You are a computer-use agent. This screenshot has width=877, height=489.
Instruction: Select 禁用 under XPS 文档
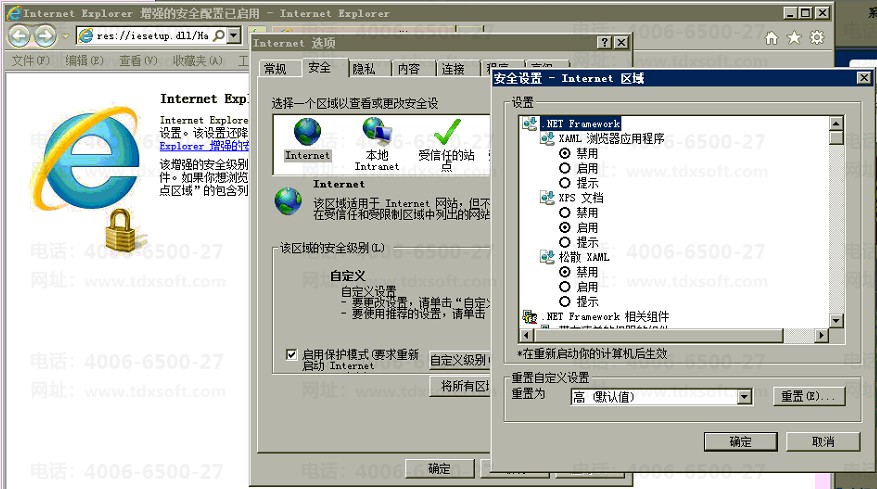(565, 213)
